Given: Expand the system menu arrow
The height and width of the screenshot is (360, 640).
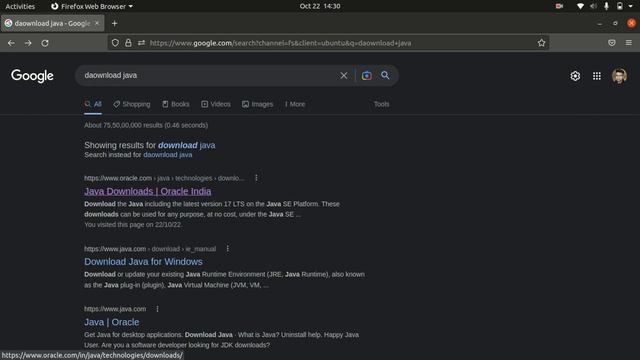Looking at the screenshot, I should pos(631,6).
